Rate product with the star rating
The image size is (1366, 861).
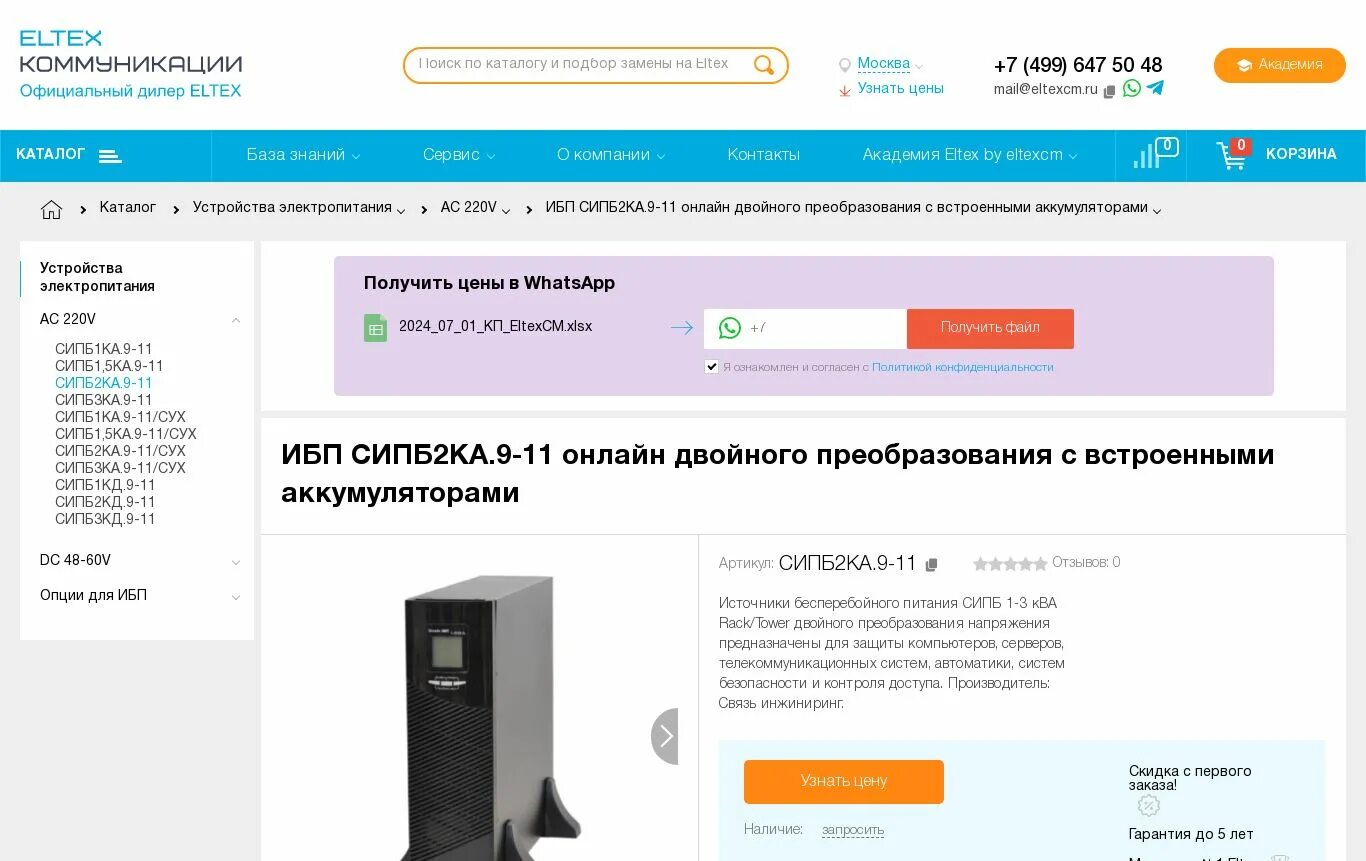coord(1010,564)
